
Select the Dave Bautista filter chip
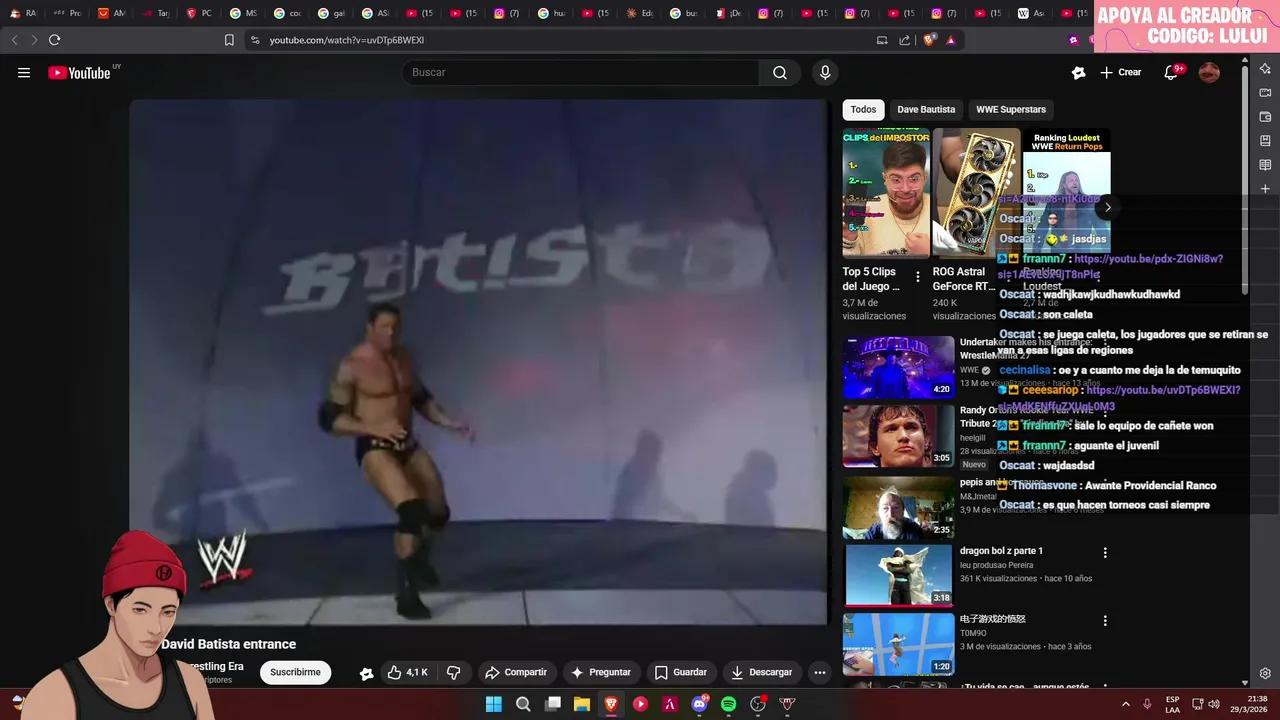[x=926, y=110]
